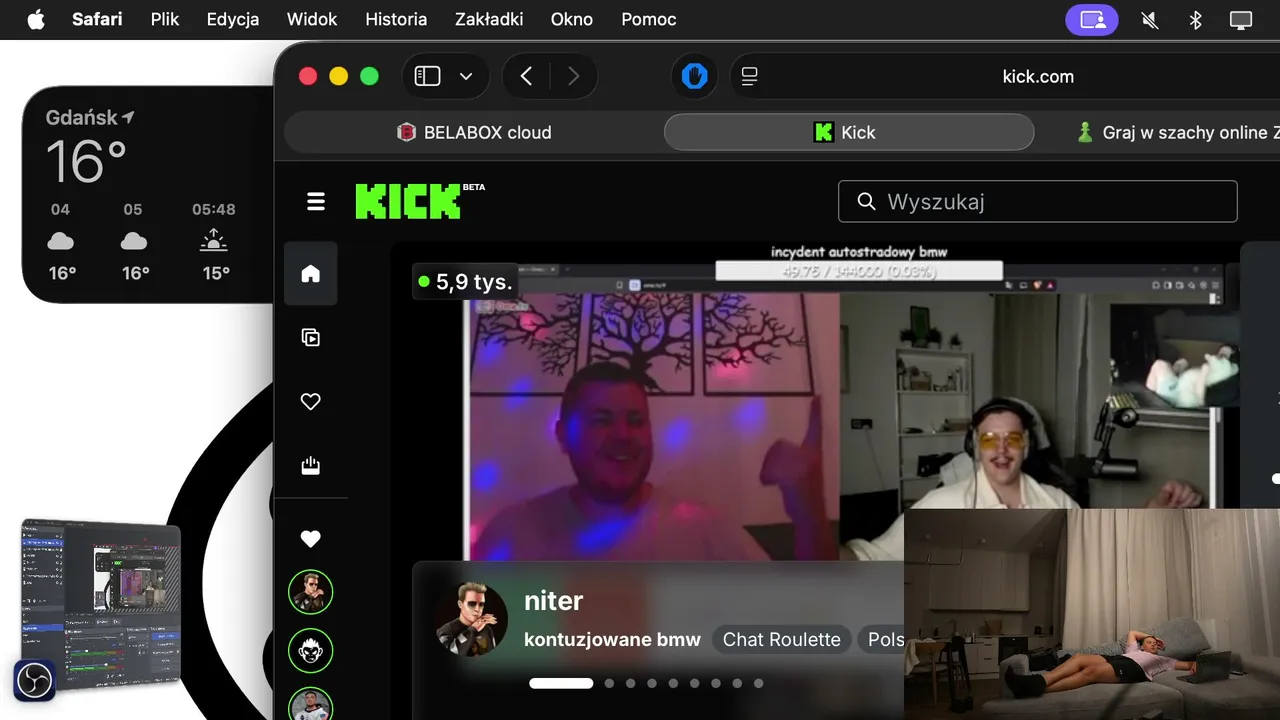This screenshot has height=720, width=1280.
Task: Open niter's profile picture on featured card
Action: tap(472, 620)
